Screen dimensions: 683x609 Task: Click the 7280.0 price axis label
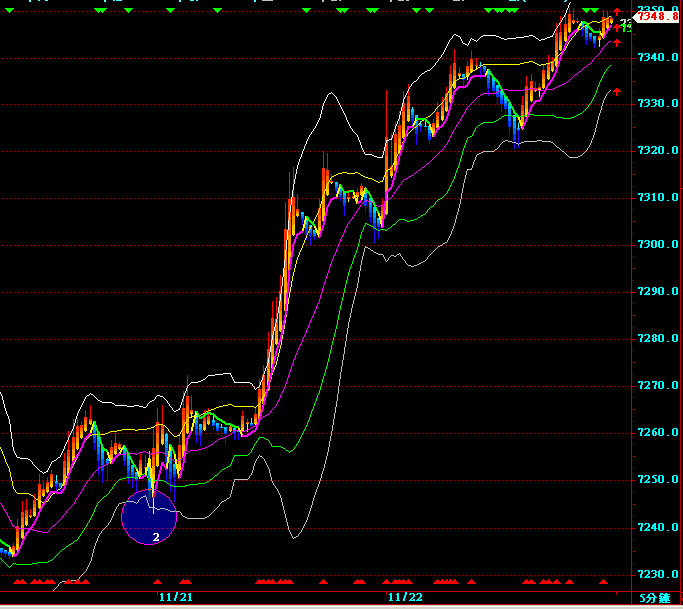click(658, 339)
